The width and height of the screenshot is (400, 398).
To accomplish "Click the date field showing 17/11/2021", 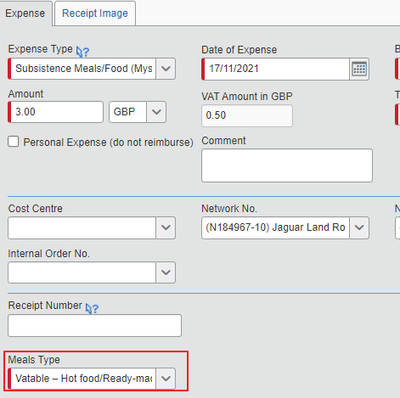I will pos(276,69).
